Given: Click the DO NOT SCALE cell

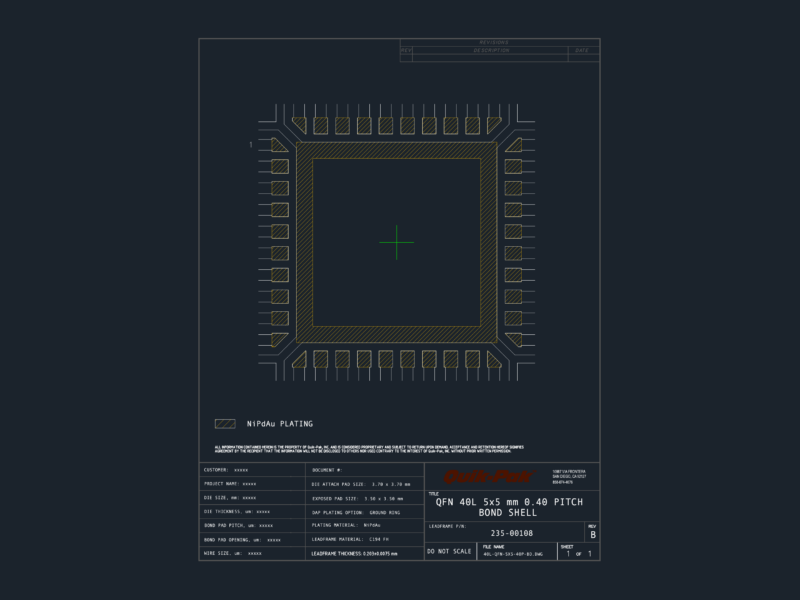Looking at the screenshot, I should pos(450,551).
